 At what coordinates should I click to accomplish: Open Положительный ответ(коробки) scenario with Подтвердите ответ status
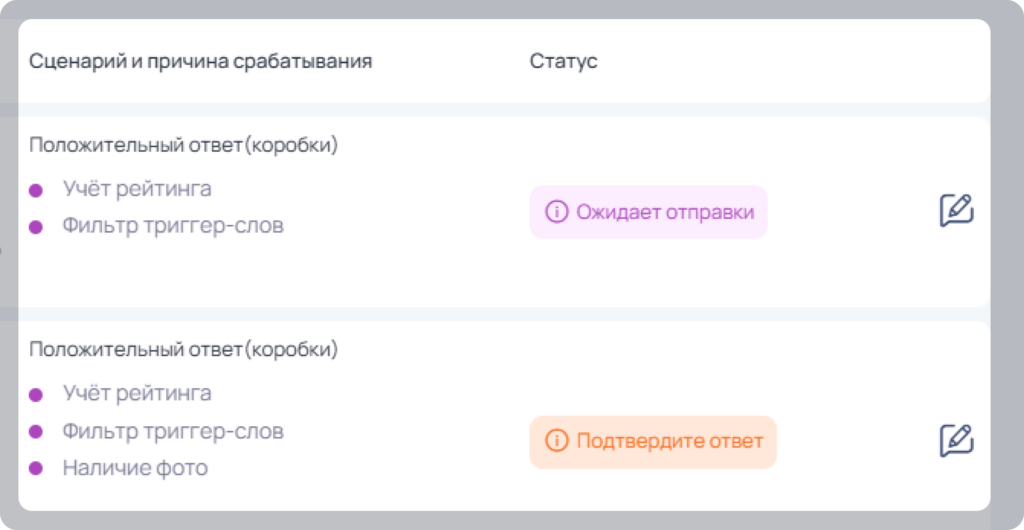click(184, 349)
